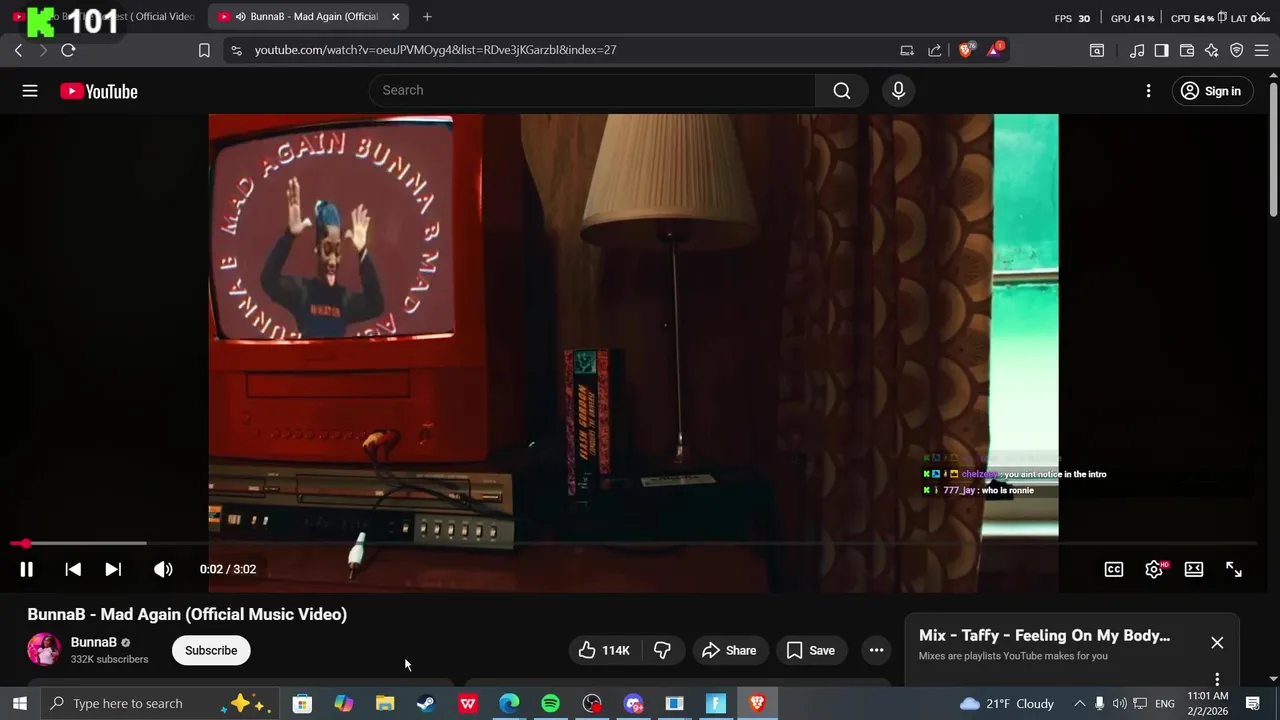Install YouTube app icon in address bar
The height and width of the screenshot is (720, 1280).
pos(907,50)
